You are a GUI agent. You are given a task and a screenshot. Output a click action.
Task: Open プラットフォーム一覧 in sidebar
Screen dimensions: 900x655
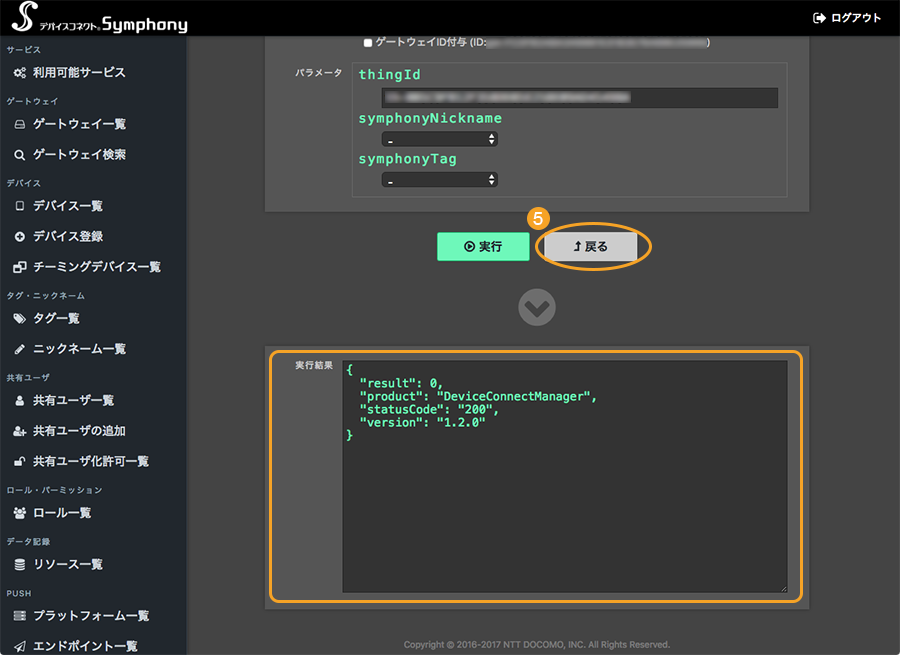91,616
